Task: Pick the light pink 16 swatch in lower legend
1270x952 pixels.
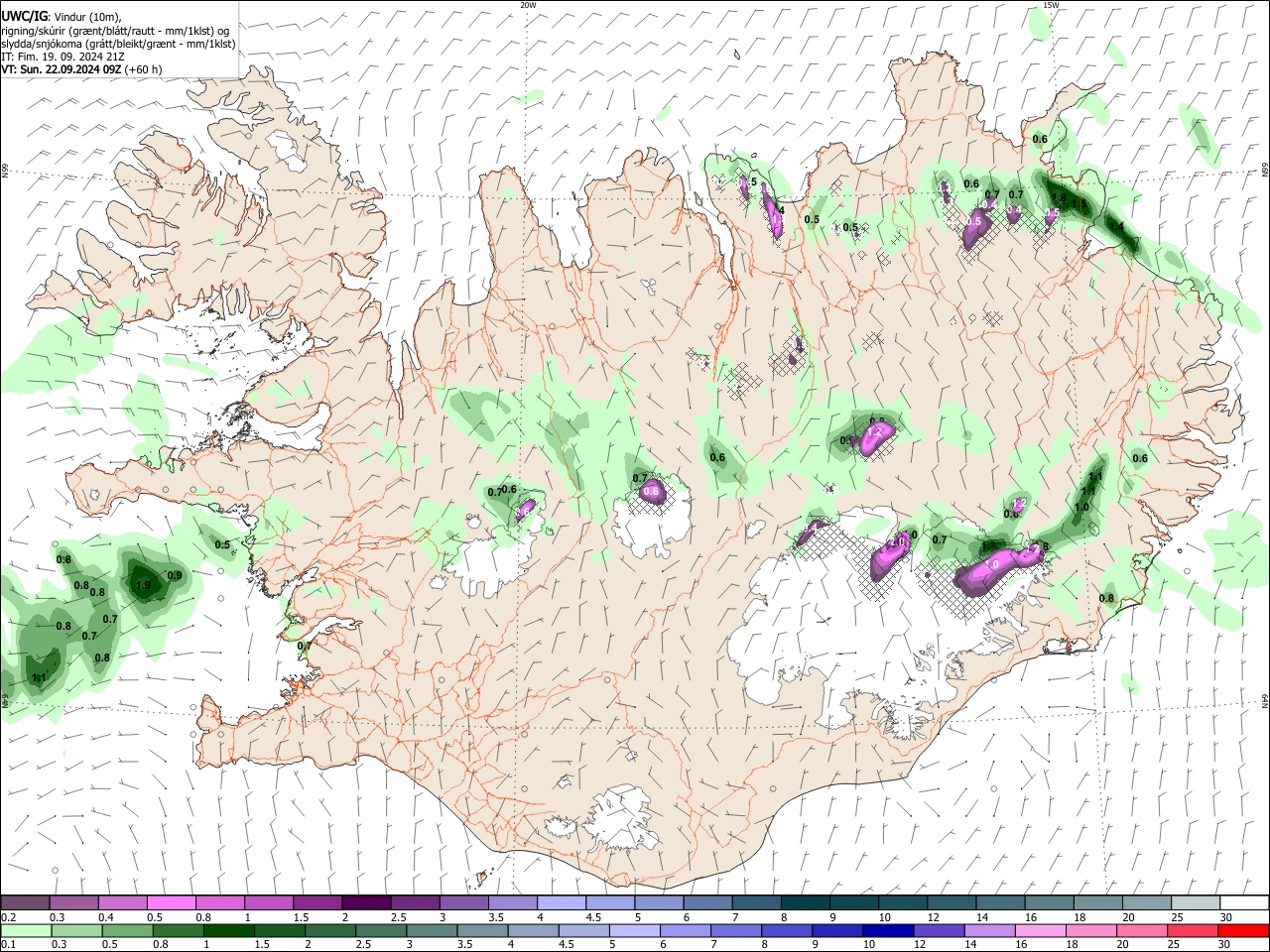Action: 1041,930
